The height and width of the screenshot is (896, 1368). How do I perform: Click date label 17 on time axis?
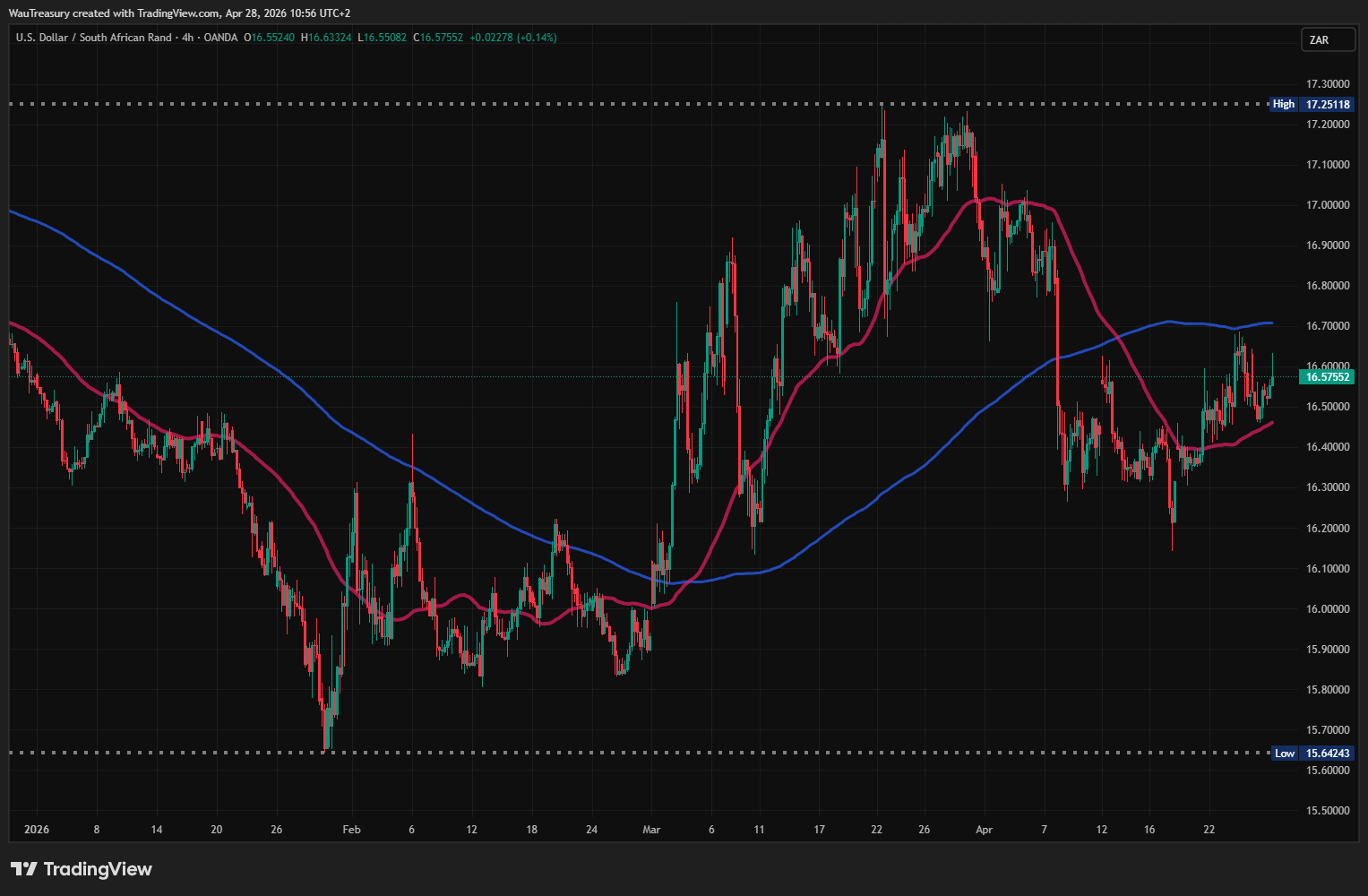pyautogui.click(x=819, y=830)
